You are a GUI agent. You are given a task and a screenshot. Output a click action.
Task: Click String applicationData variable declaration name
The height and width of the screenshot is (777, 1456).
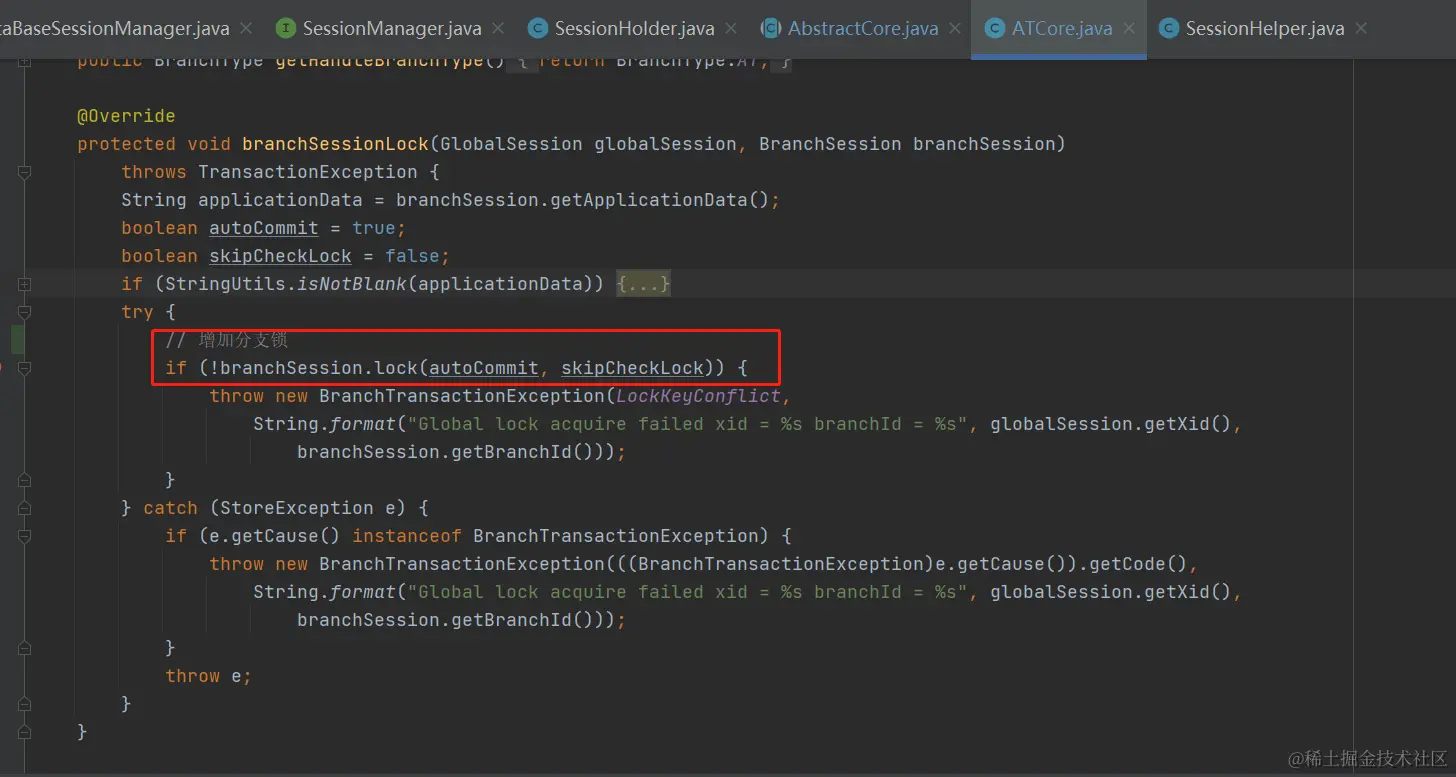[280, 200]
